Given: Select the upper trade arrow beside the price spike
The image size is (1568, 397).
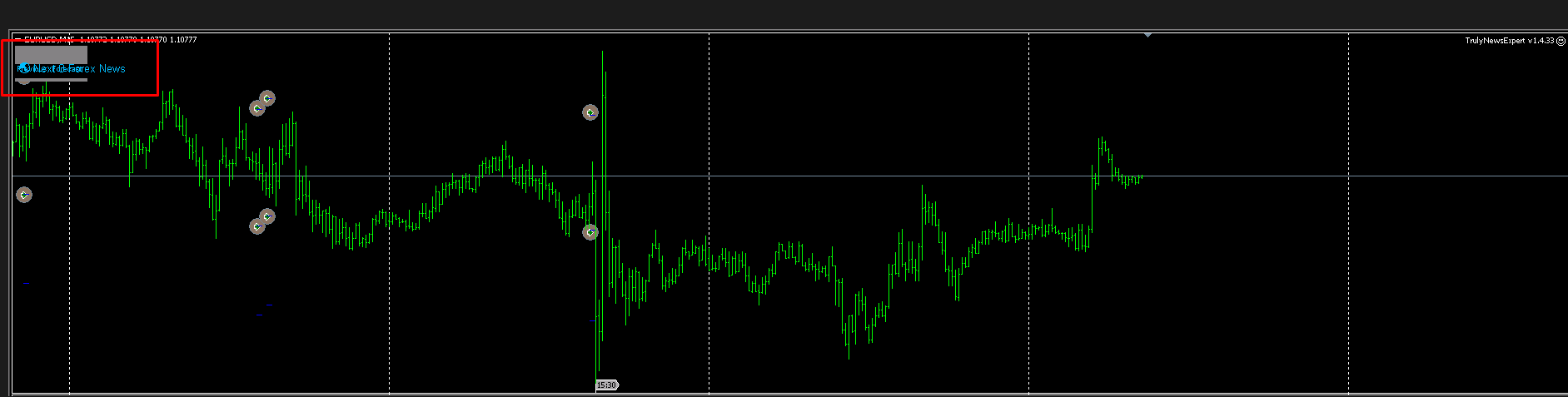Looking at the screenshot, I should (x=590, y=112).
